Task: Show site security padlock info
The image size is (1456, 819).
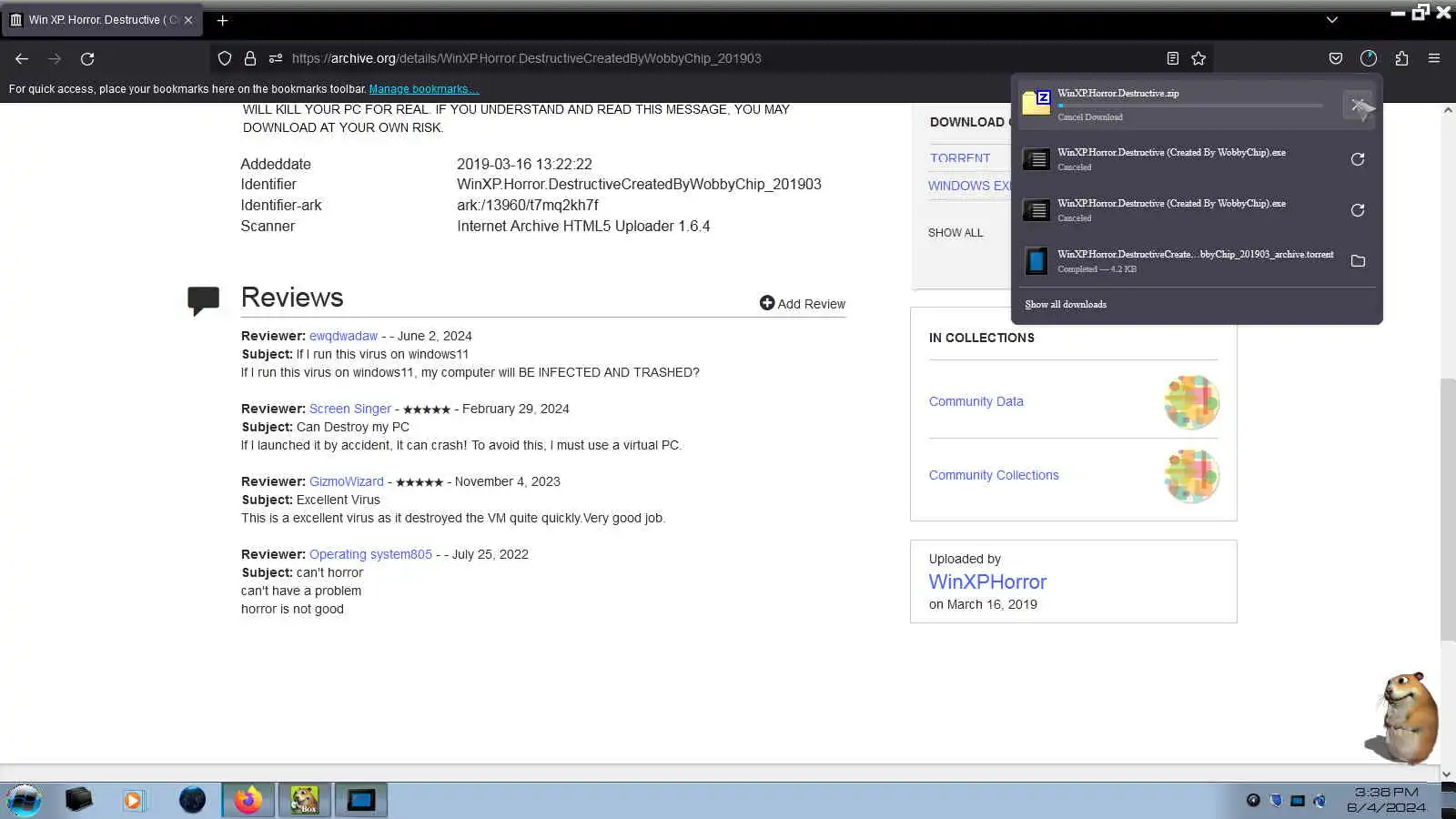Action: click(250, 58)
